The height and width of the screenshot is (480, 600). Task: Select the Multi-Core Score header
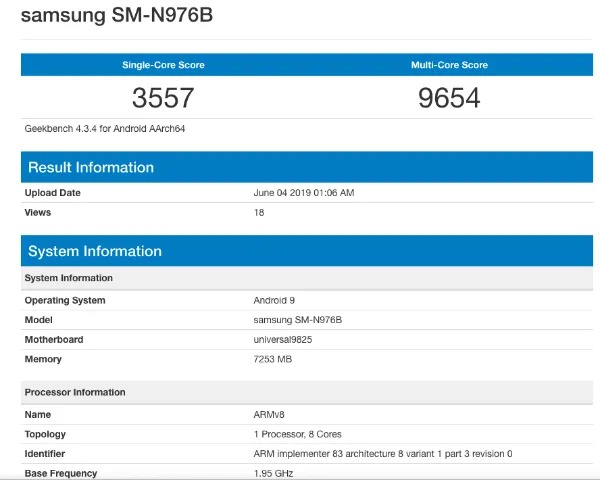(449, 65)
